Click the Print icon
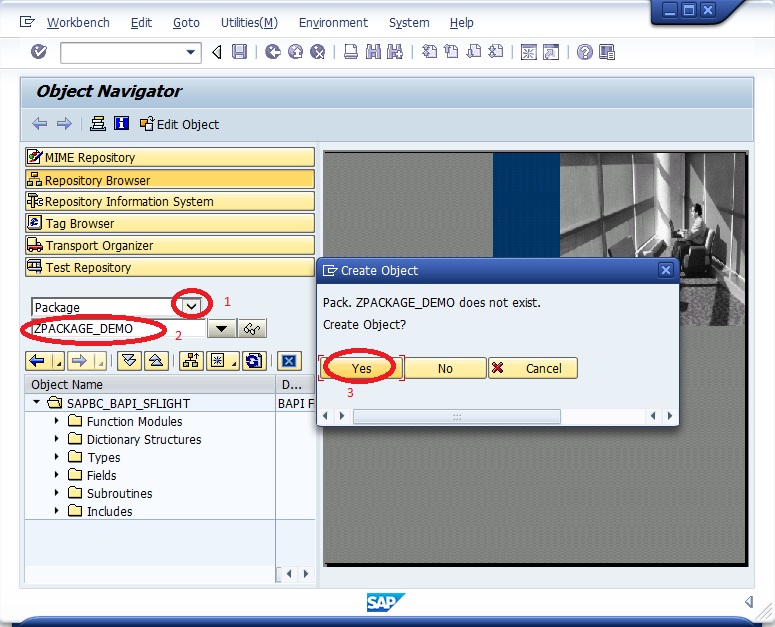Viewport: 775px width, 627px height. pos(351,52)
